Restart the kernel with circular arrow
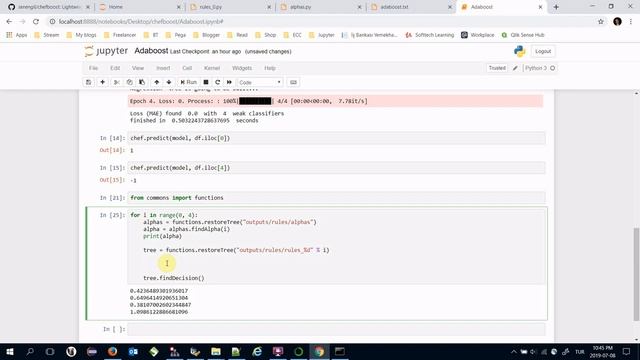 tap(218, 82)
